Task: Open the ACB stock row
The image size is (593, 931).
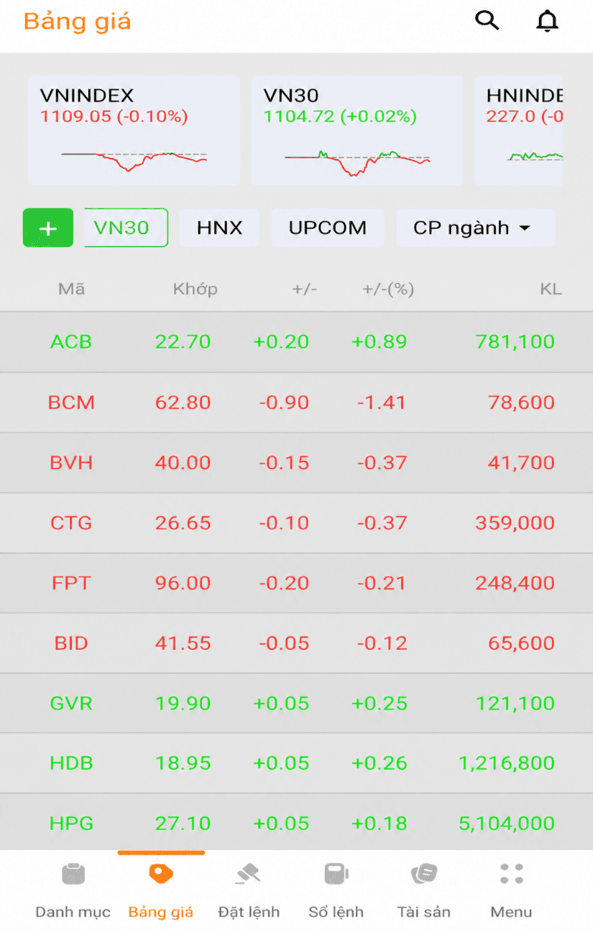Action: click(296, 342)
